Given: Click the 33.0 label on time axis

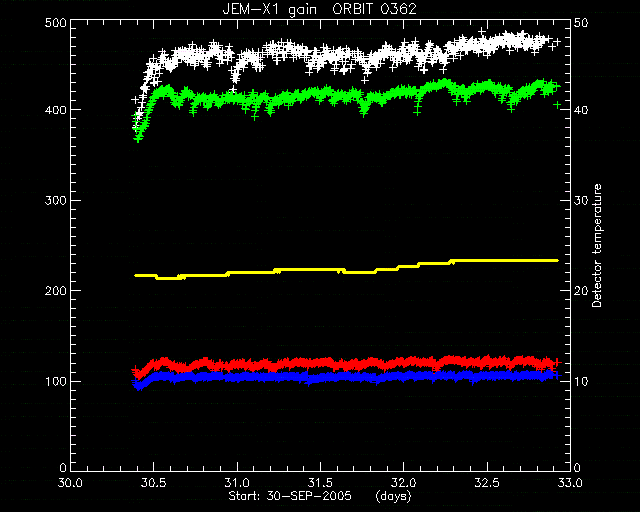Looking at the screenshot, I should coord(570,483).
